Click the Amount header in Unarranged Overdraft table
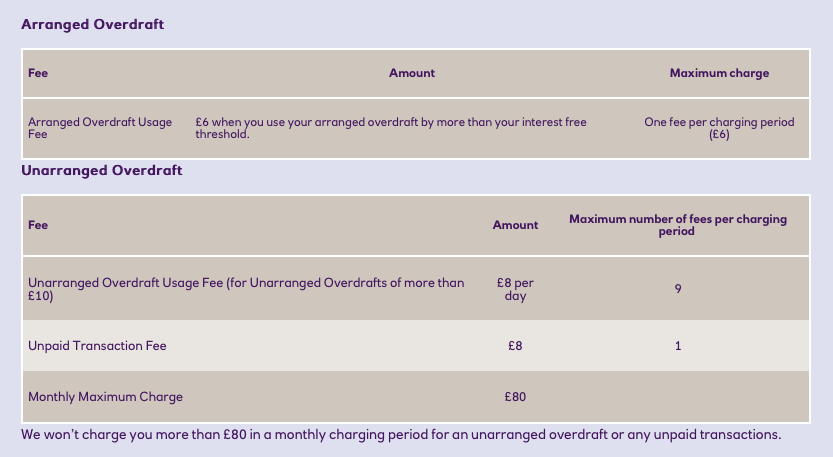Screen dimensions: 833x457 point(515,225)
